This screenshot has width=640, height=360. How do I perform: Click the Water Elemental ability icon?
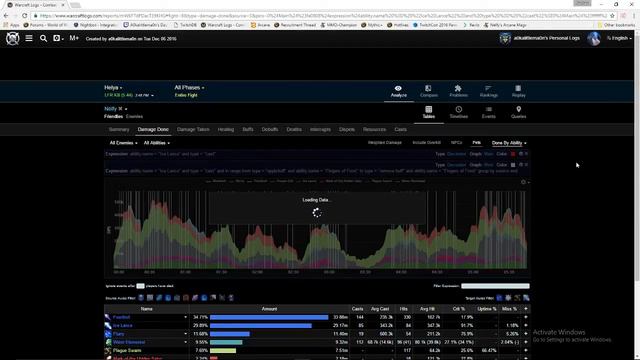(108, 342)
